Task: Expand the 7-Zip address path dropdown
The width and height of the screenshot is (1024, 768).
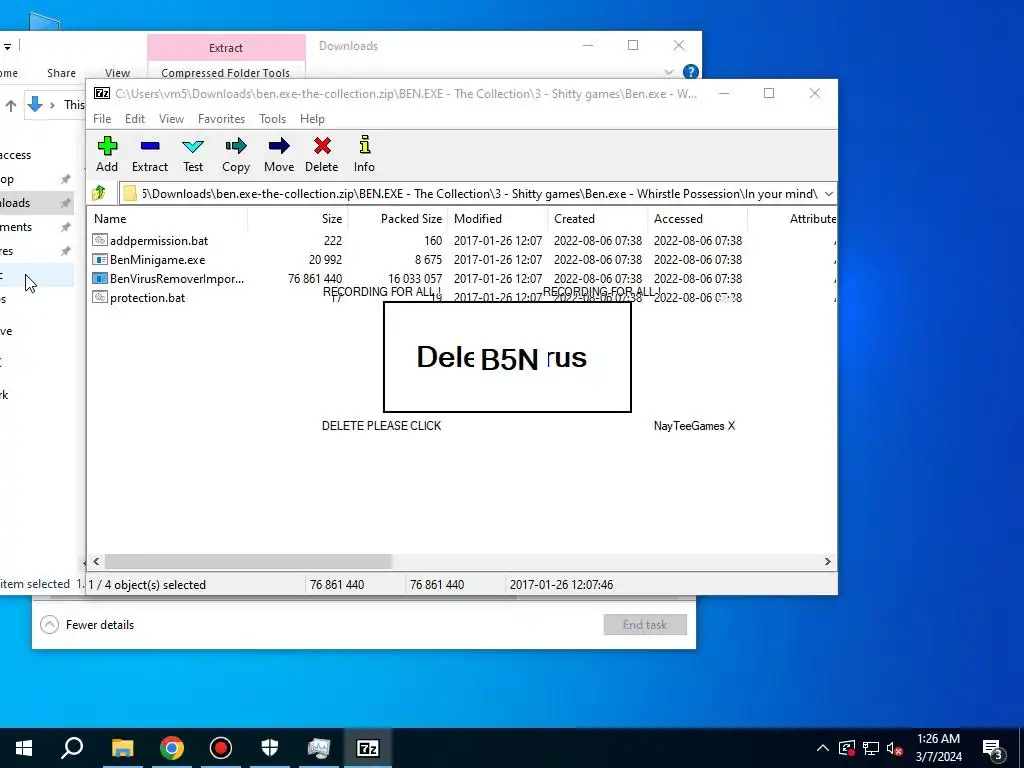Action: coord(829,193)
